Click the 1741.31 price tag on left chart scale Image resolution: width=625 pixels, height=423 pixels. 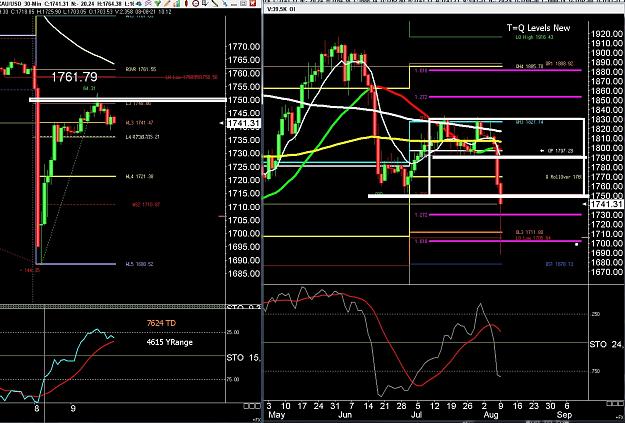tap(244, 123)
